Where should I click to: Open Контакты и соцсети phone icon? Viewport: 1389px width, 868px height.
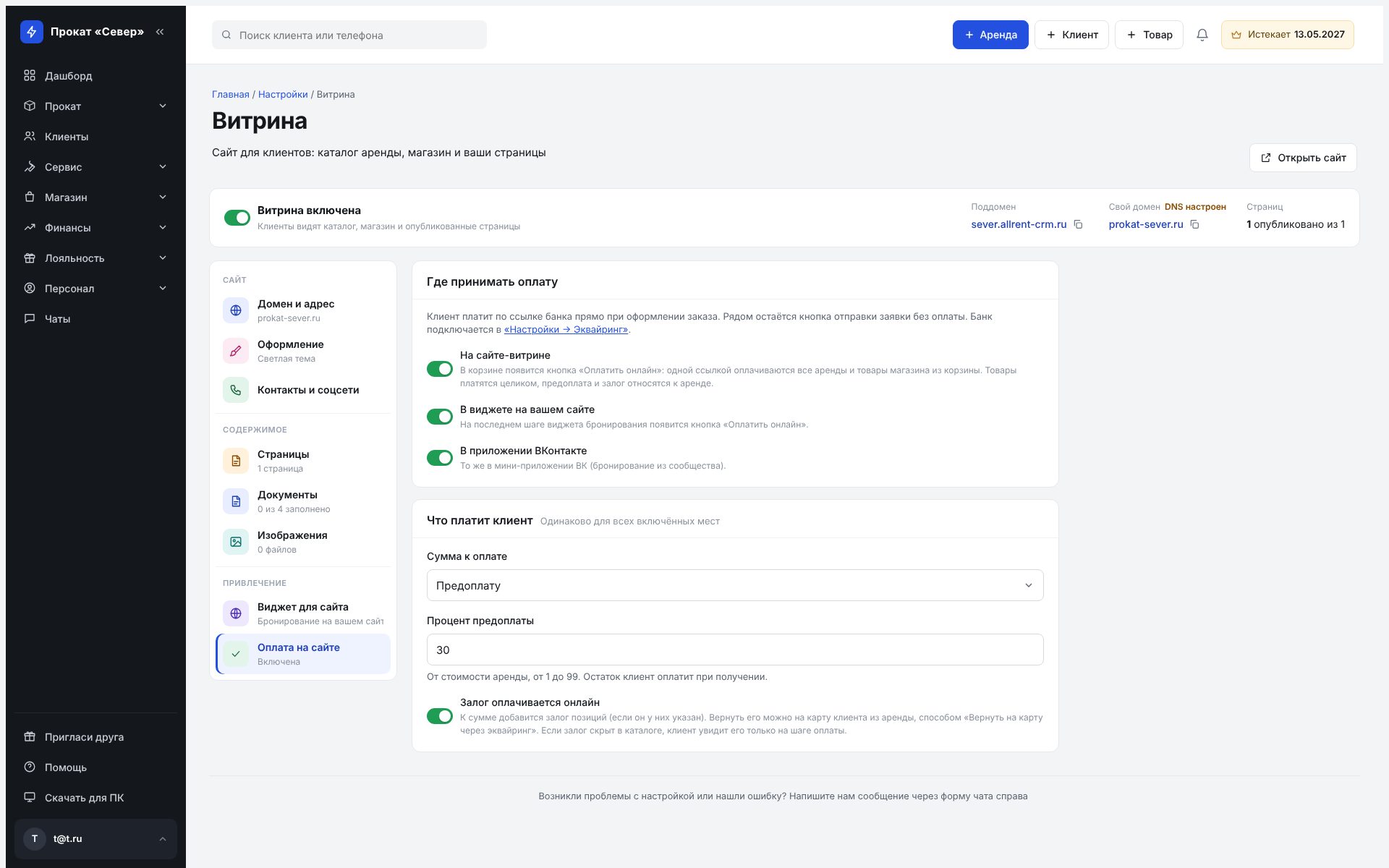[x=236, y=390]
